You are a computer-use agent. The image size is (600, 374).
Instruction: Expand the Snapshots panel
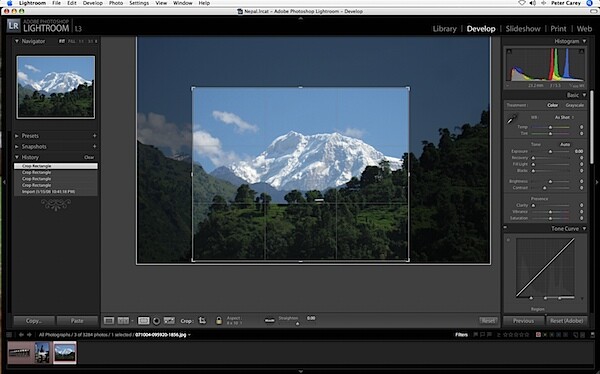click(x=17, y=147)
